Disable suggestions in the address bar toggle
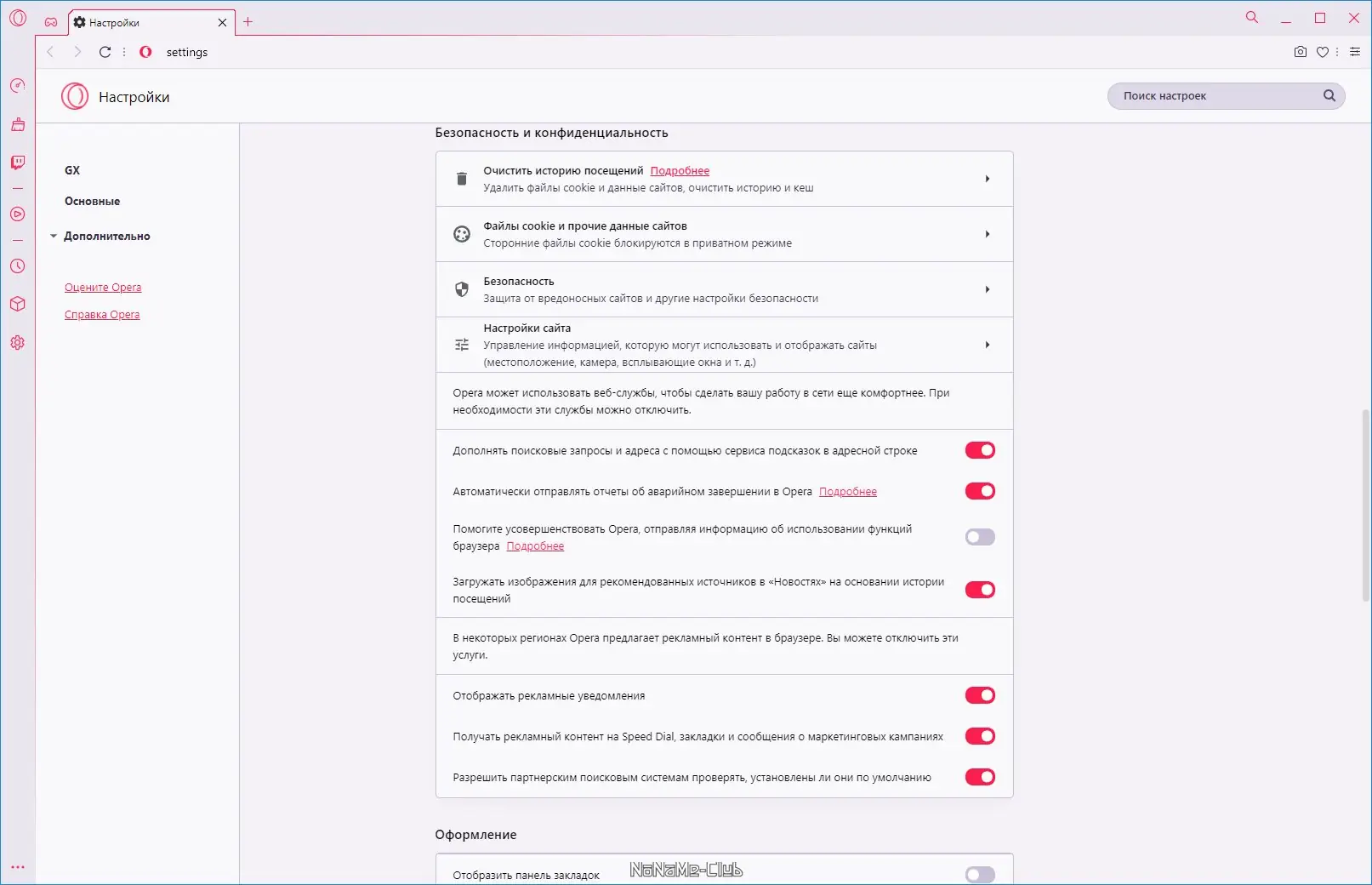The image size is (1372, 885). click(x=980, y=450)
